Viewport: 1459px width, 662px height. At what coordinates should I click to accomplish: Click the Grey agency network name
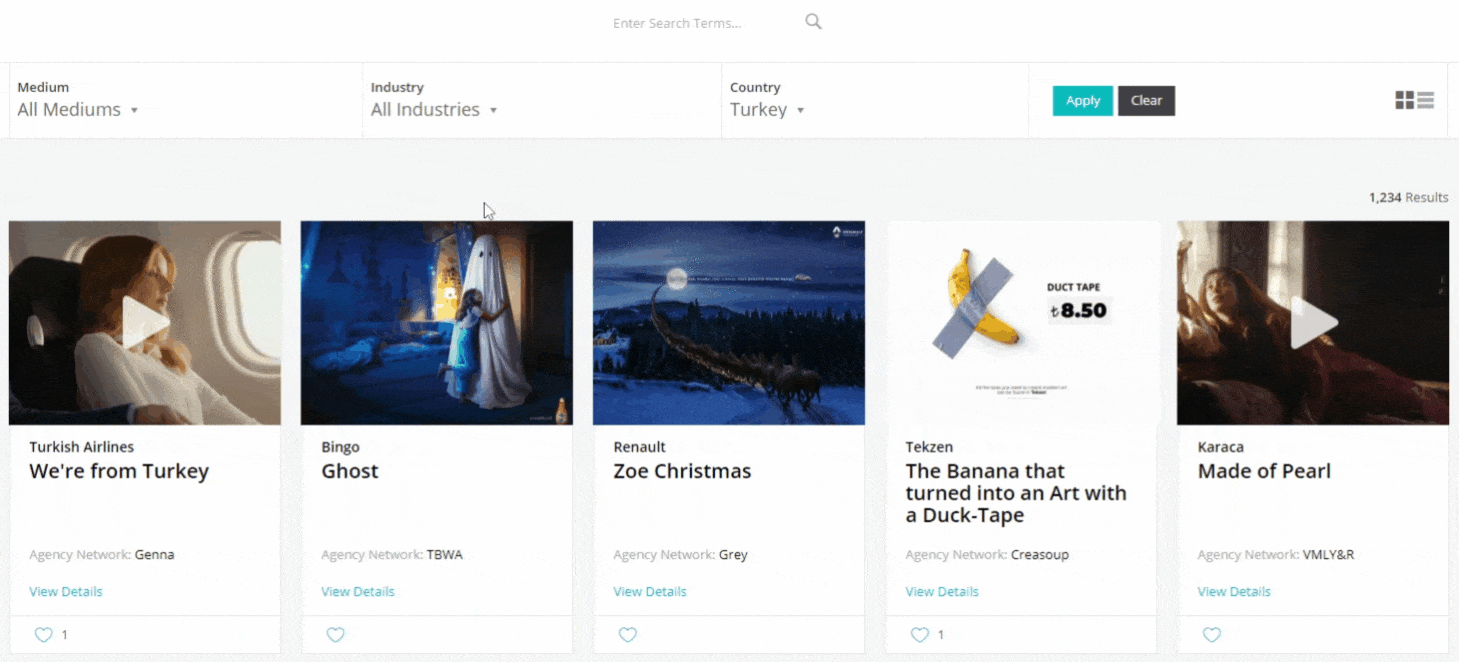[x=733, y=554]
